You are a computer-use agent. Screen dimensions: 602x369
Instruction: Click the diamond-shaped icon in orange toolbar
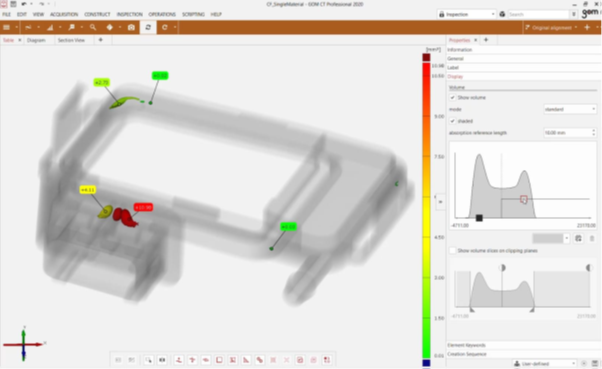(110, 27)
